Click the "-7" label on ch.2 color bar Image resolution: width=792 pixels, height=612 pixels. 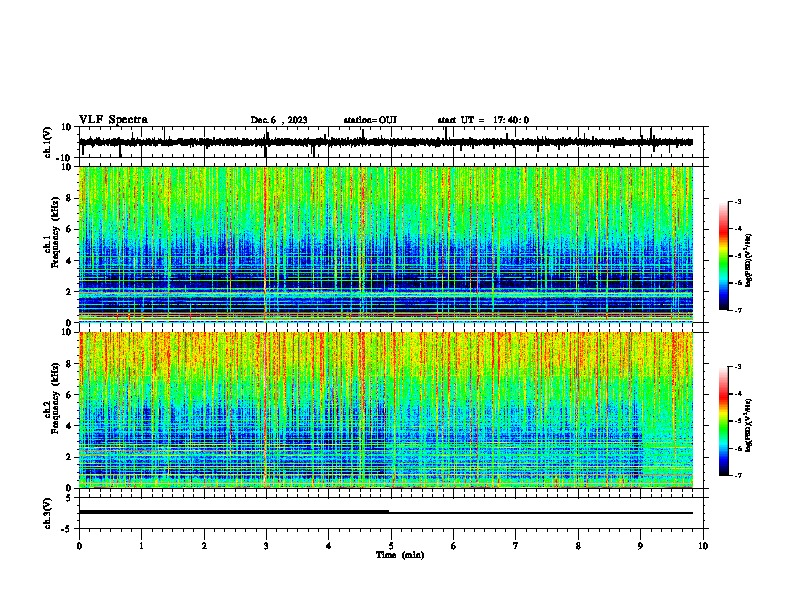coord(737,475)
